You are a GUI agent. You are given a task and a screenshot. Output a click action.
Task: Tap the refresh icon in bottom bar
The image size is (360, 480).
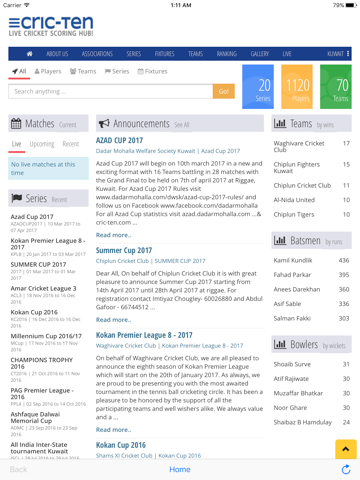click(x=346, y=469)
